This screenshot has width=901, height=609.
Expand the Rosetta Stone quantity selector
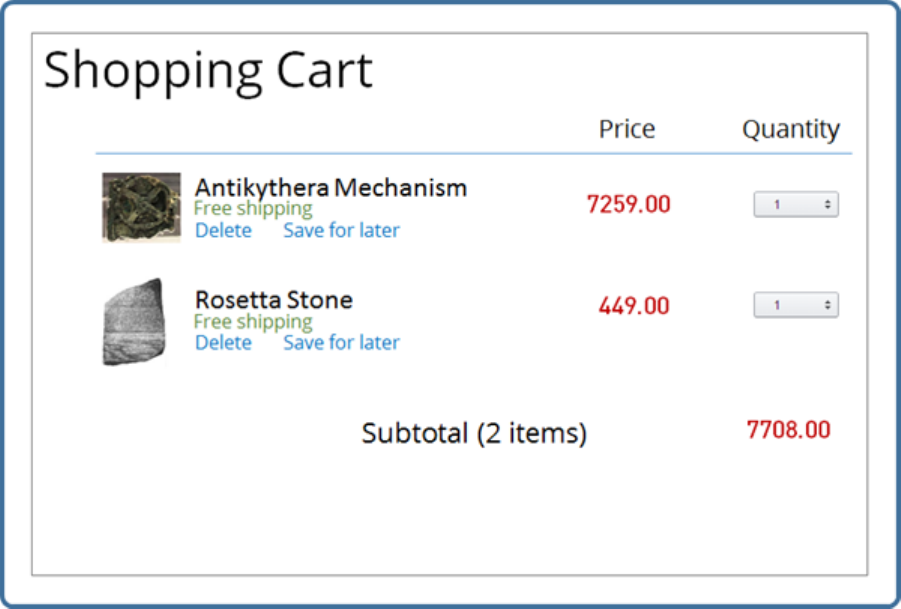point(795,306)
